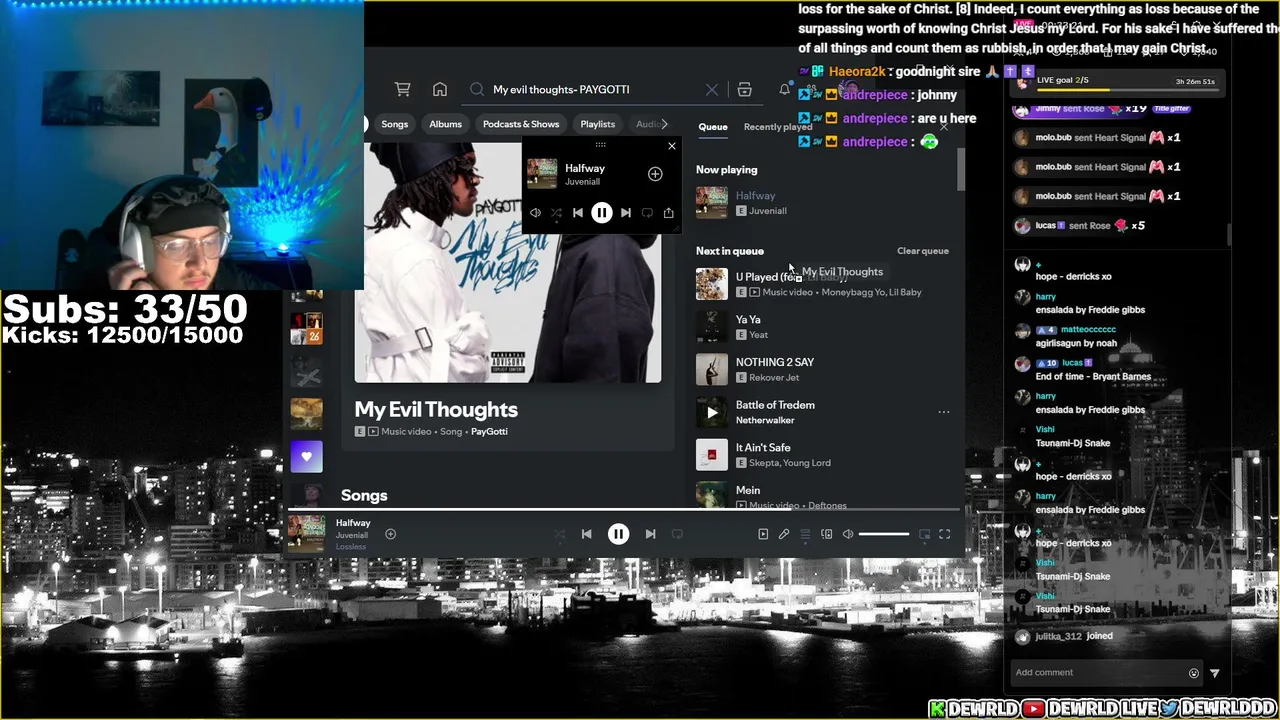
Task: Open the emoji picker in live chat
Action: coord(1193,673)
